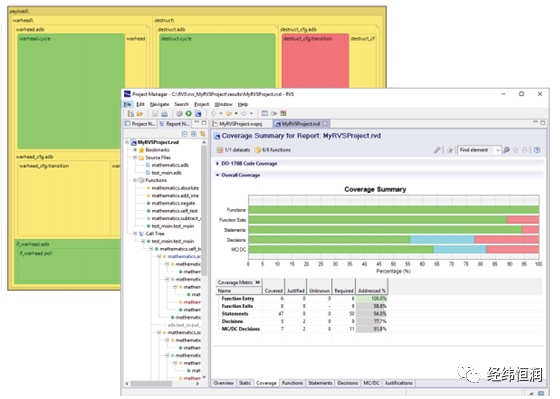Click the Coverage Metric column header button
The image size is (560, 399).
239,283
